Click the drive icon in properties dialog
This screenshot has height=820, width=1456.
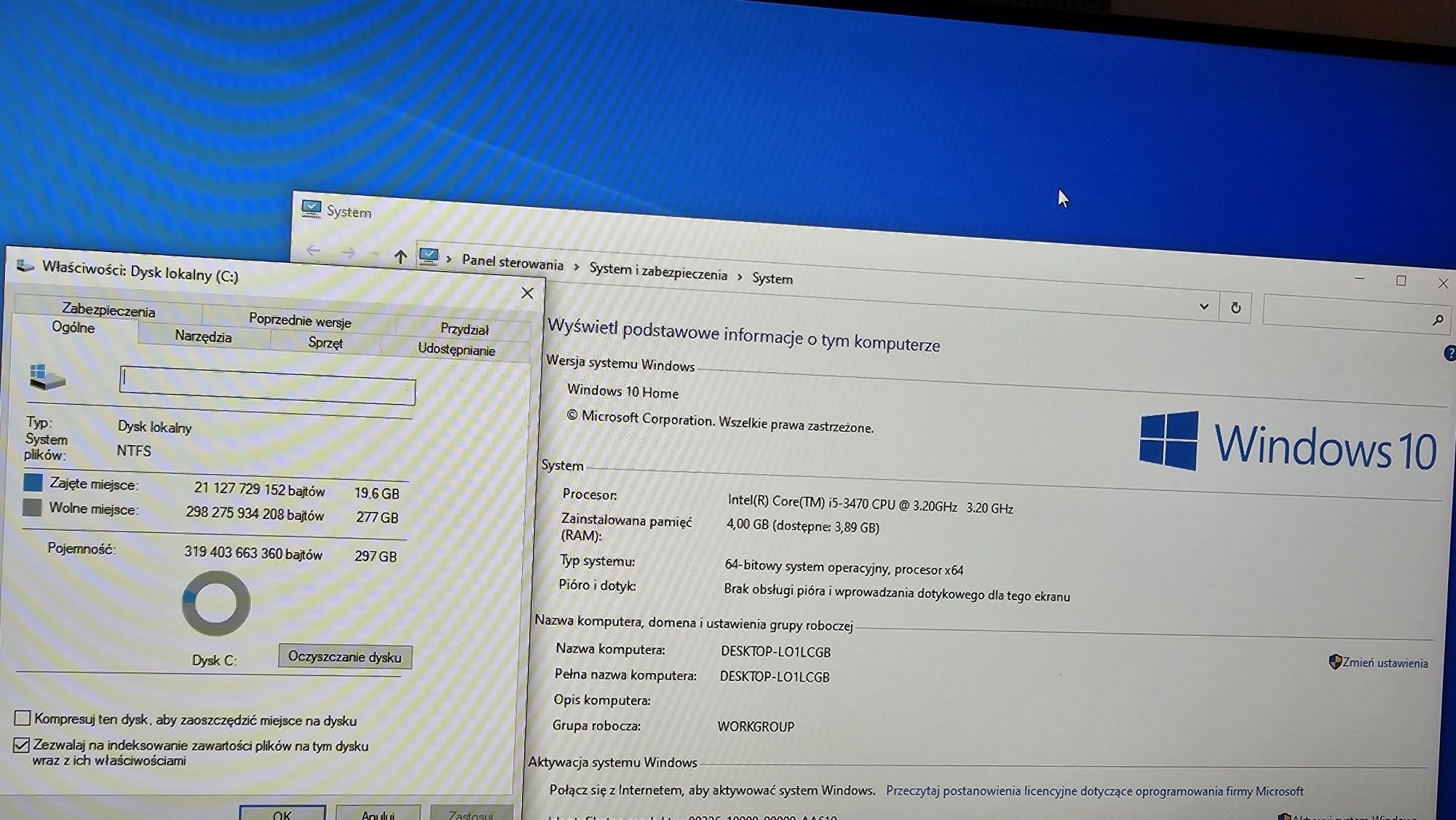47,377
